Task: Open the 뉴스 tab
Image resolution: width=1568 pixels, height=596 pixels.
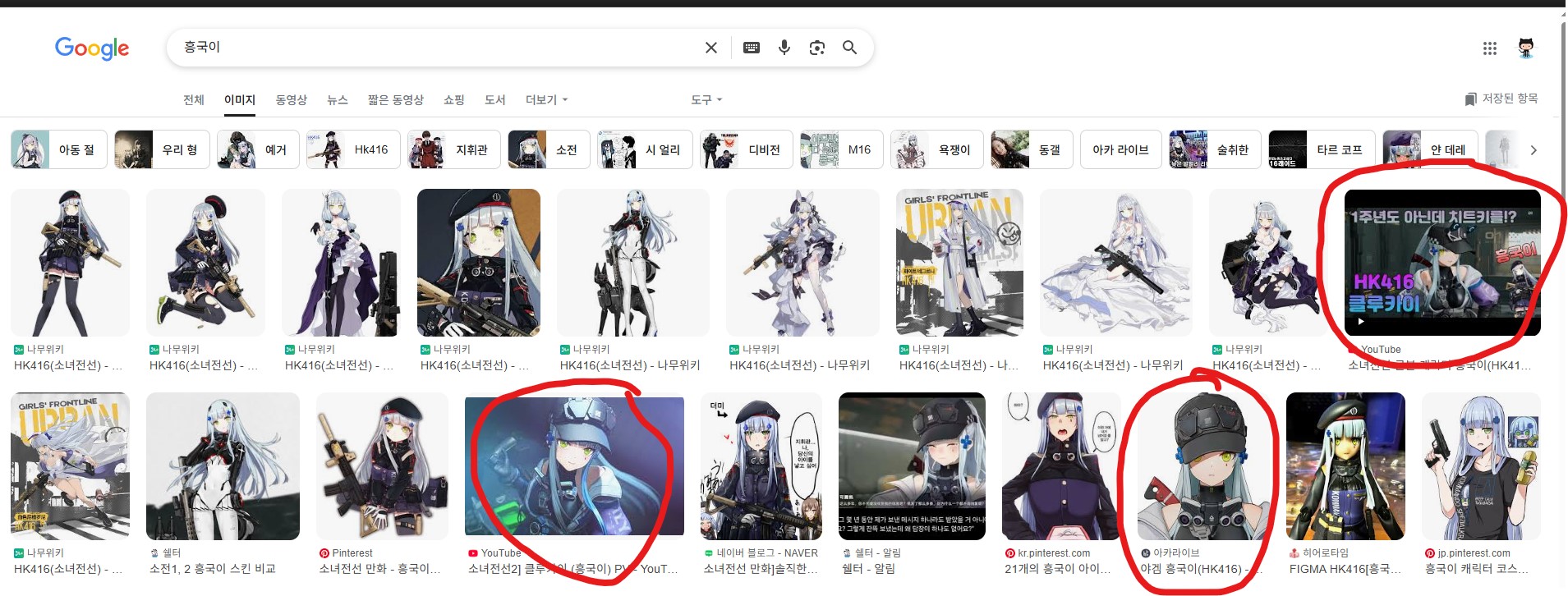Action: tap(338, 99)
